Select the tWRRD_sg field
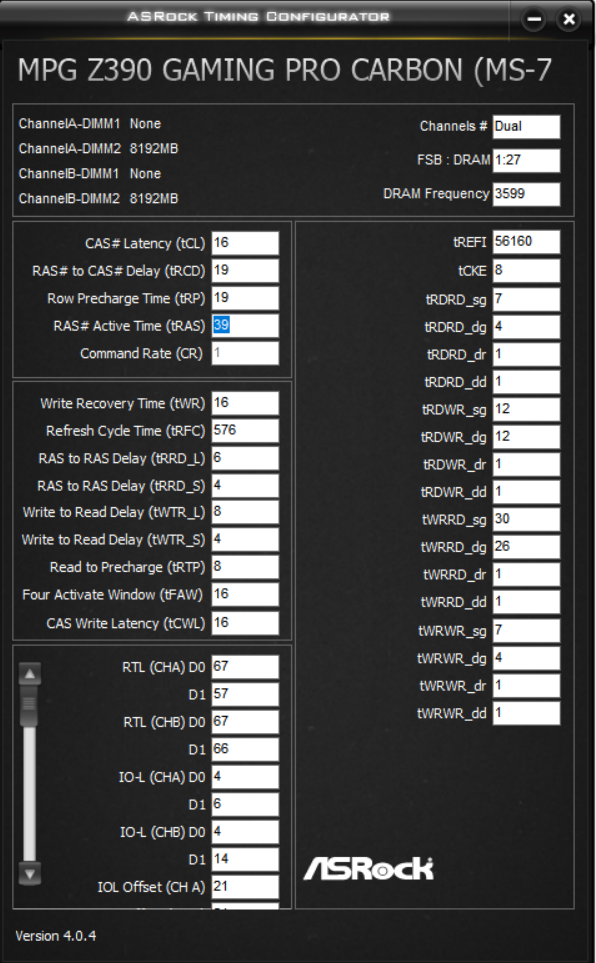This screenshot has height=963, width=596. point(527,520)
